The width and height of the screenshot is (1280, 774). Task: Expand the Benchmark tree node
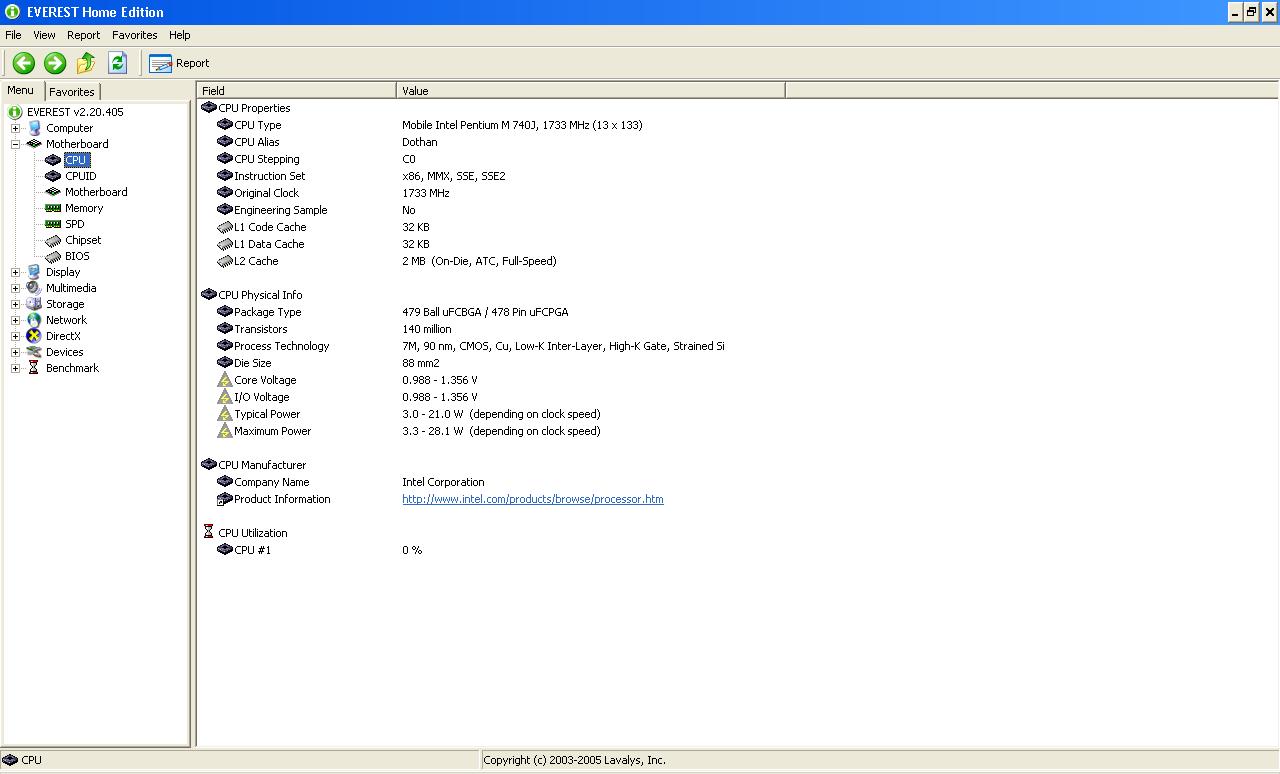click(x=15, y=368)
